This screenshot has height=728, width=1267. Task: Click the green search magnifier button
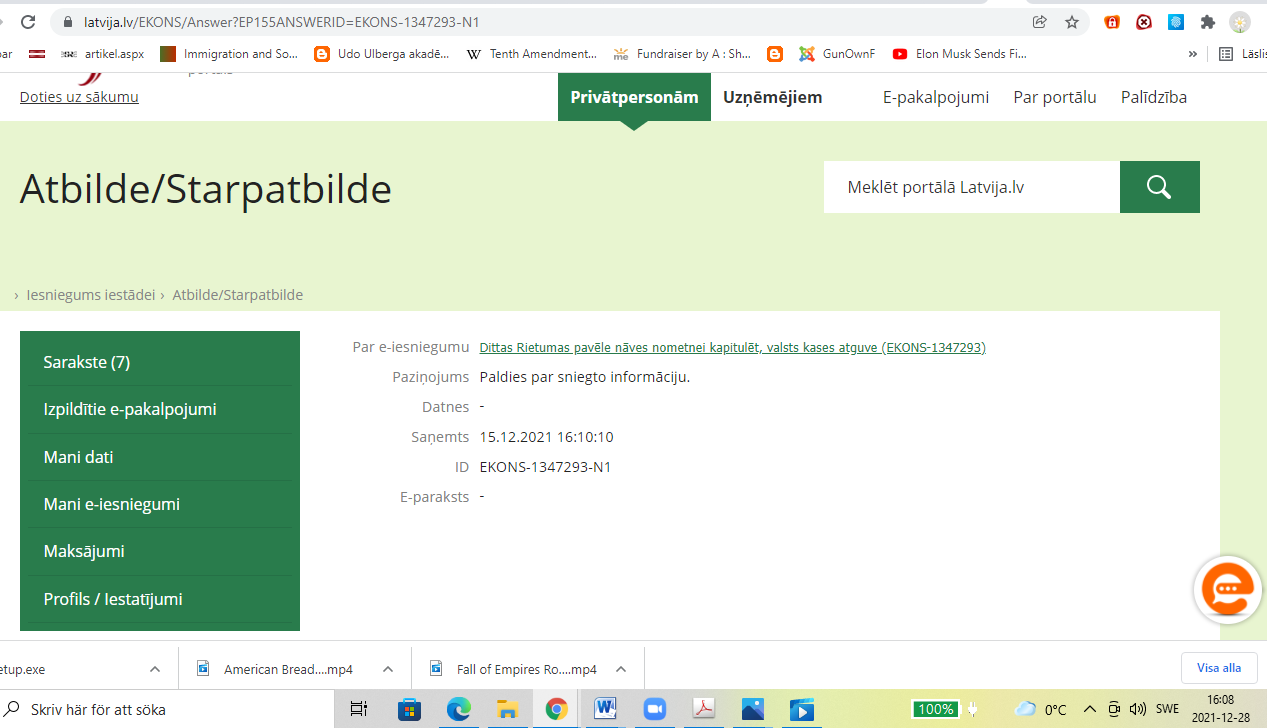tap(1159, 187)
